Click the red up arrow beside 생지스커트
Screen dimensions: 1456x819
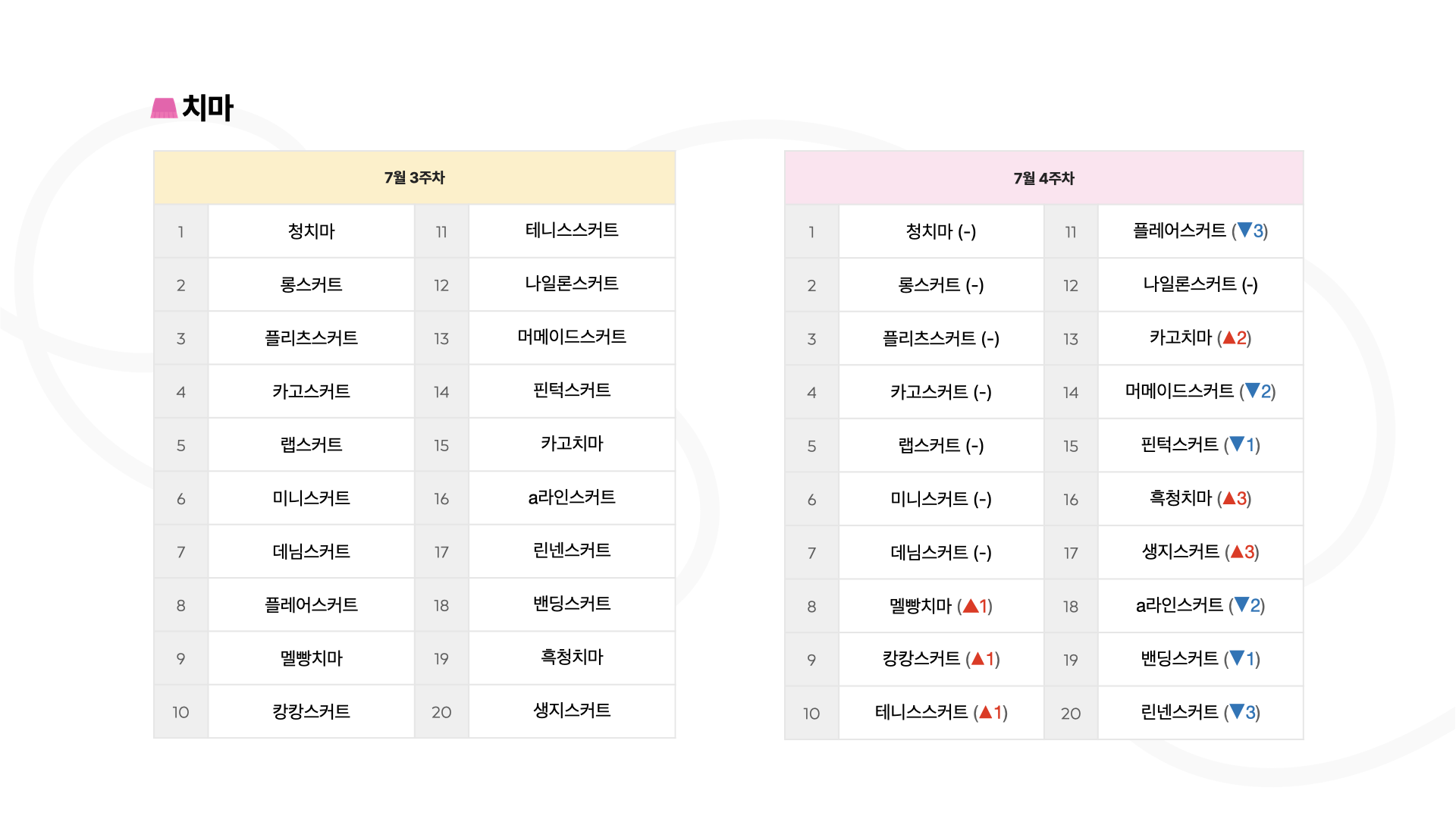(x=1237, y=551)
